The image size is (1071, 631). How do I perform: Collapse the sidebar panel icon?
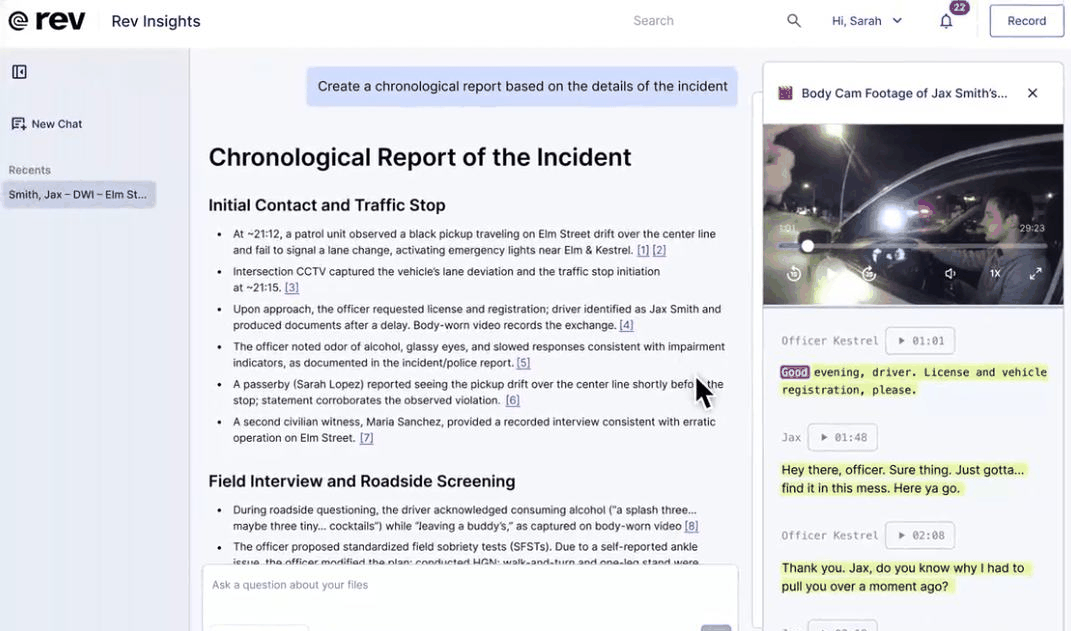pyautogui.click(x=19, y=72)
